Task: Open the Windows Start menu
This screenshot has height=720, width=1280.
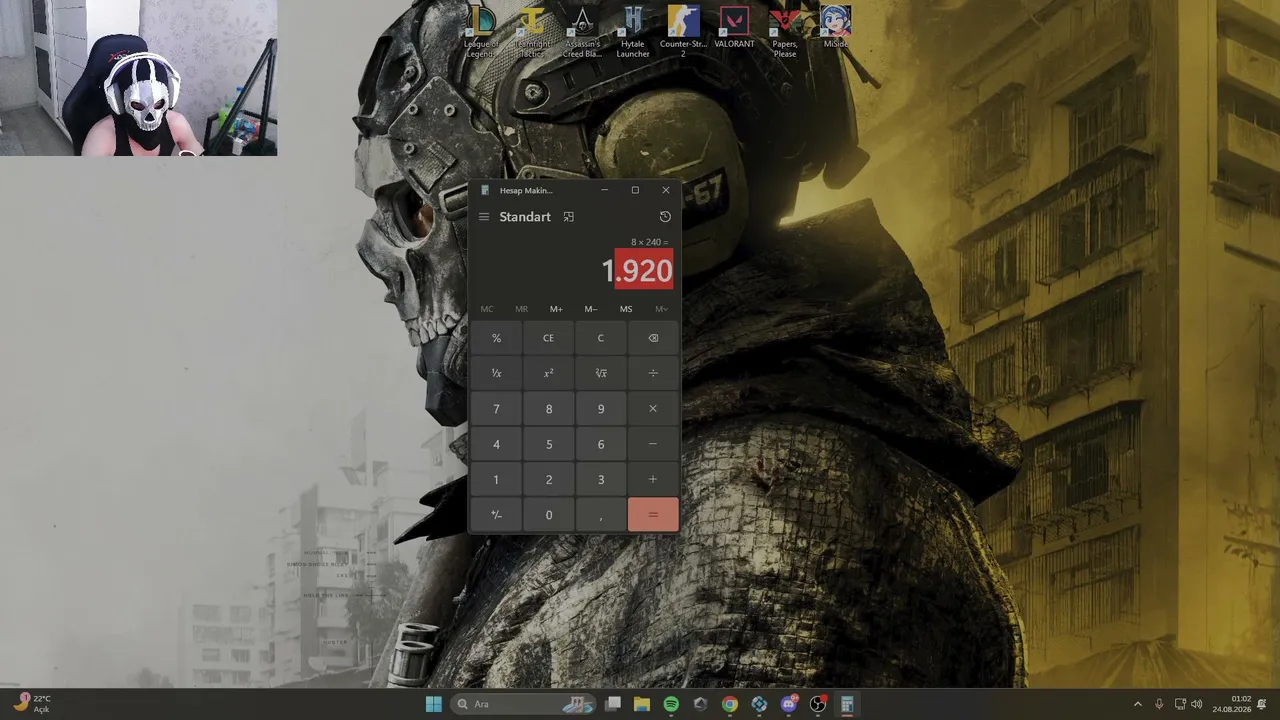Action: (x=433, y=704)
